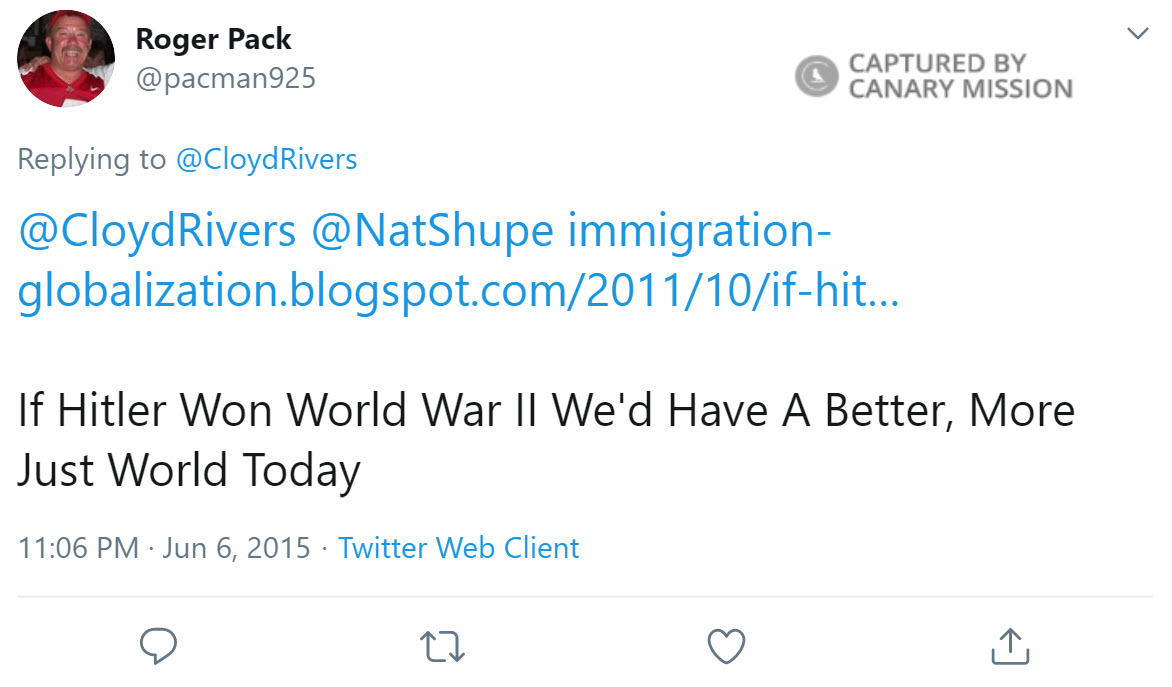This screenshot has height=687, width=1172.
Task: Open the @NatShupe mention
Action: 433,232
